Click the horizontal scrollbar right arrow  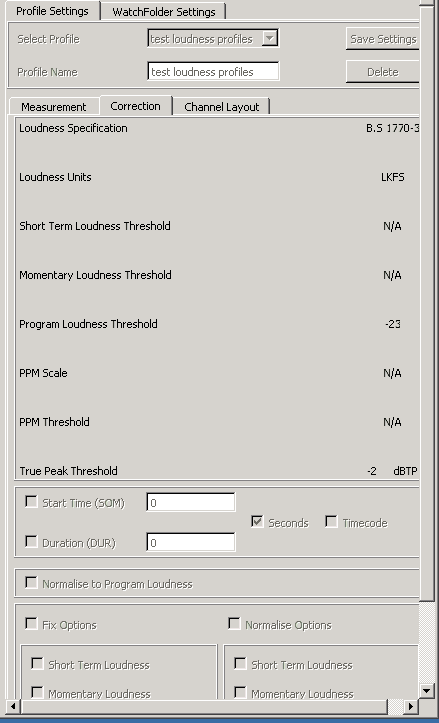[x=410, y=706]
